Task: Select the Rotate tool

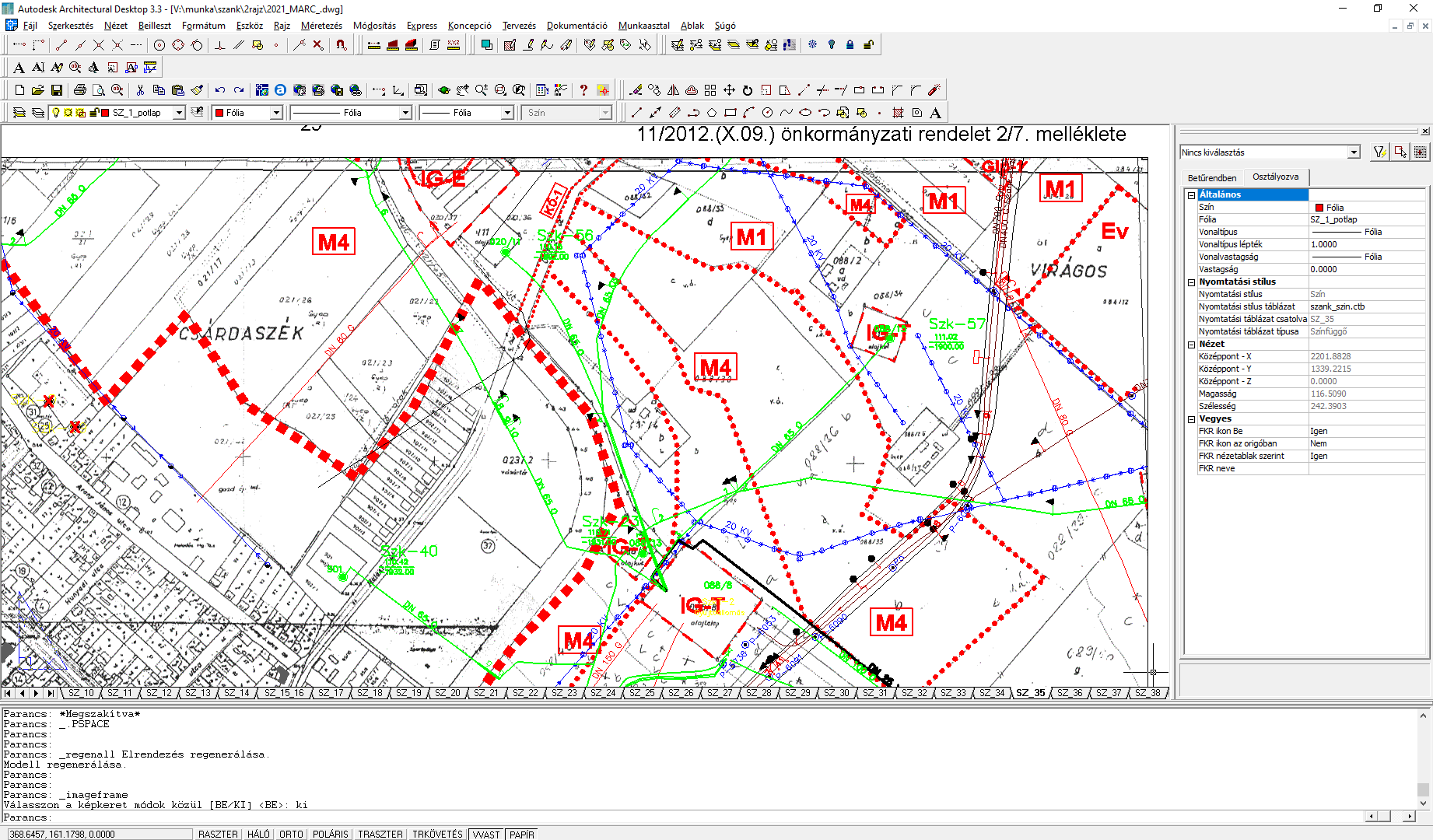Action: tap(748, 90)
